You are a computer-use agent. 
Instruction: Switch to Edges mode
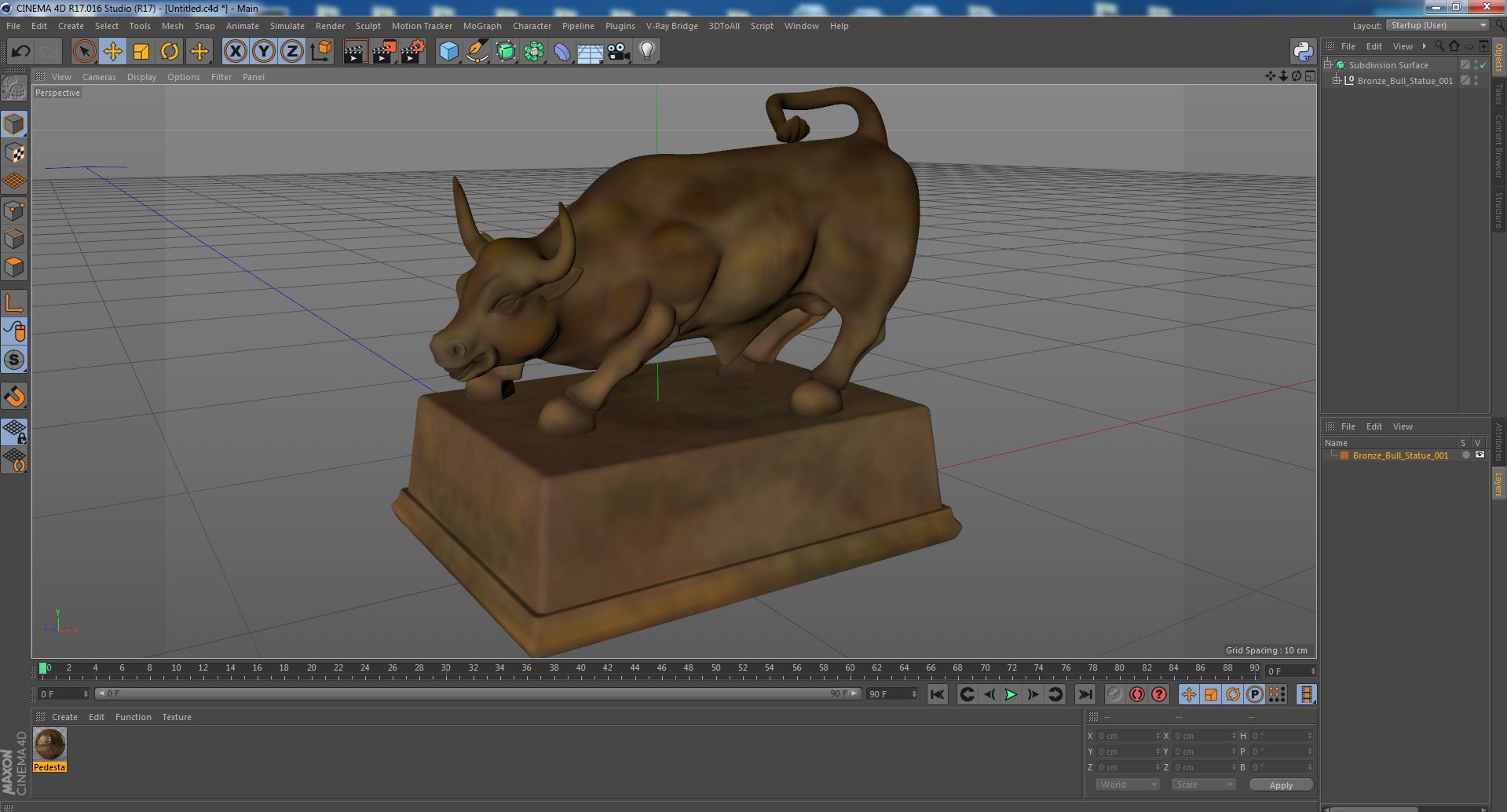14,239
